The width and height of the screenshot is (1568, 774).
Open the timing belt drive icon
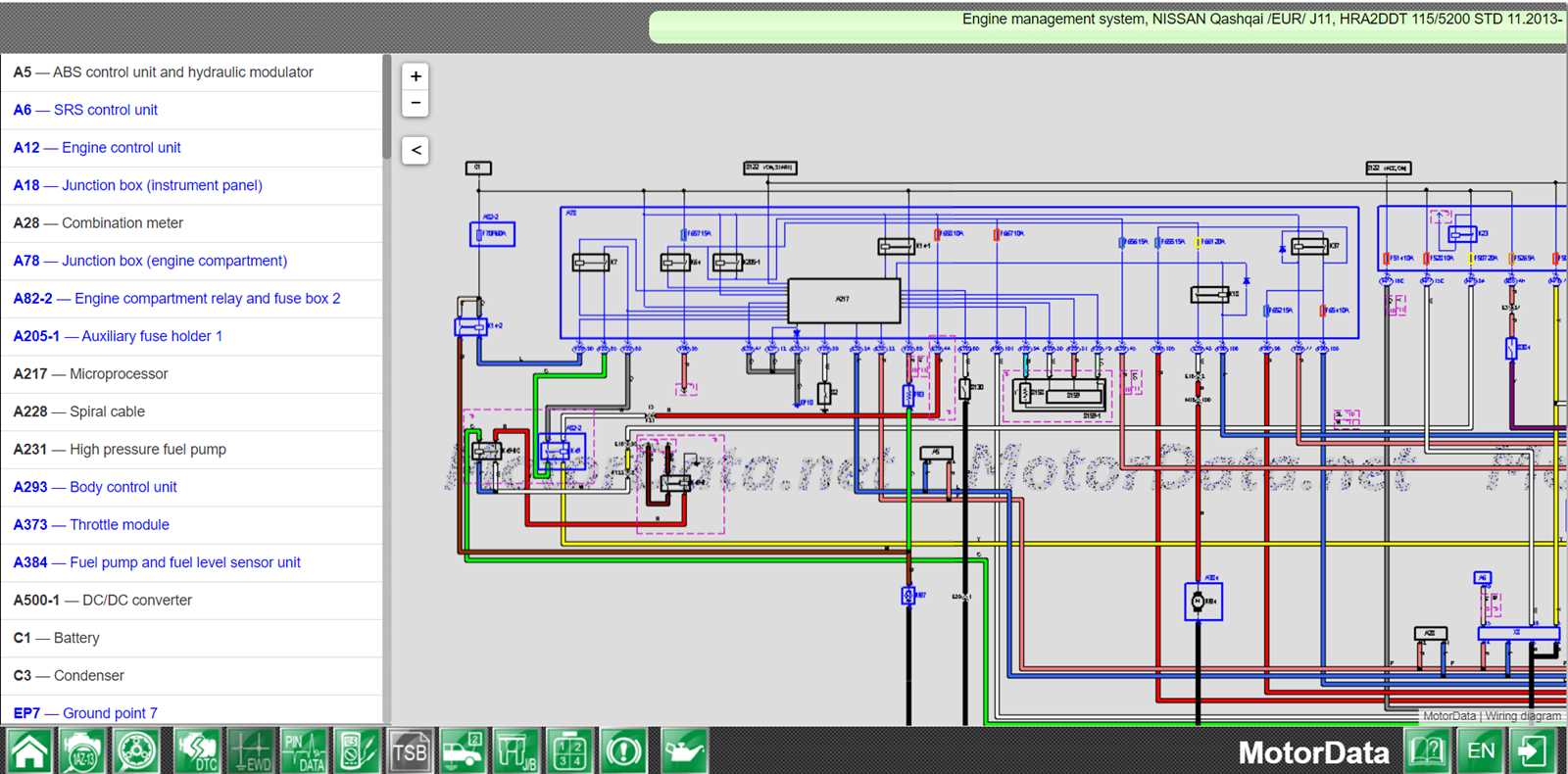coord(137,751)
